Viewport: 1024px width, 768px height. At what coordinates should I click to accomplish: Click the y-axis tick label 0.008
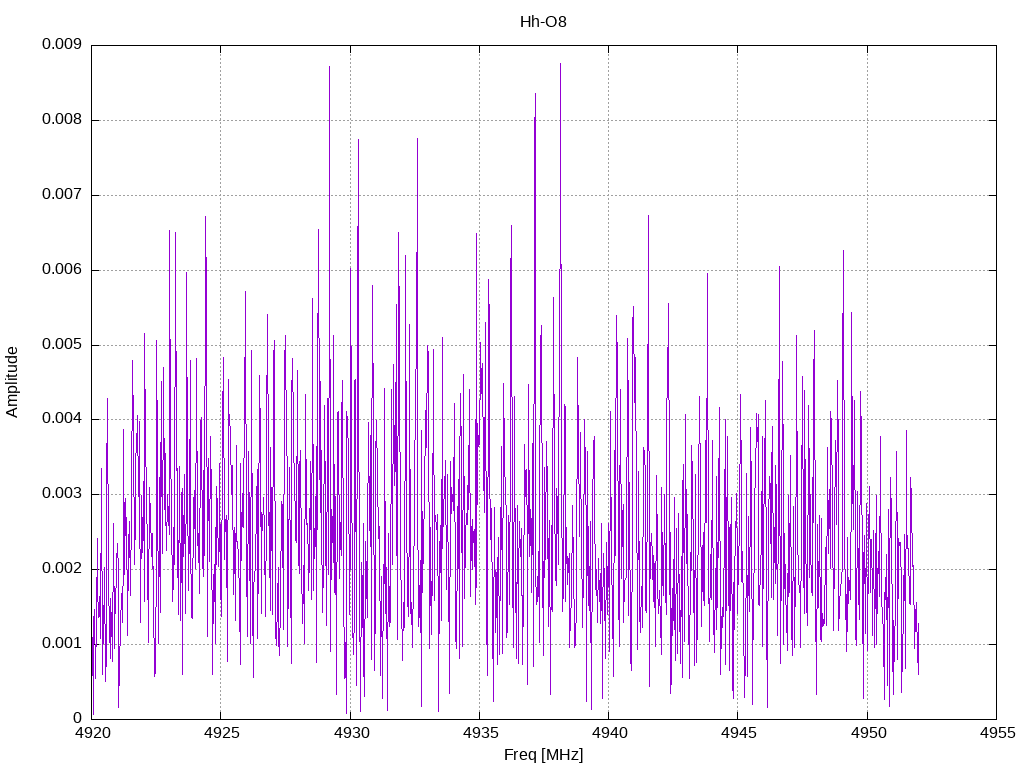click(x=62, y=119)
